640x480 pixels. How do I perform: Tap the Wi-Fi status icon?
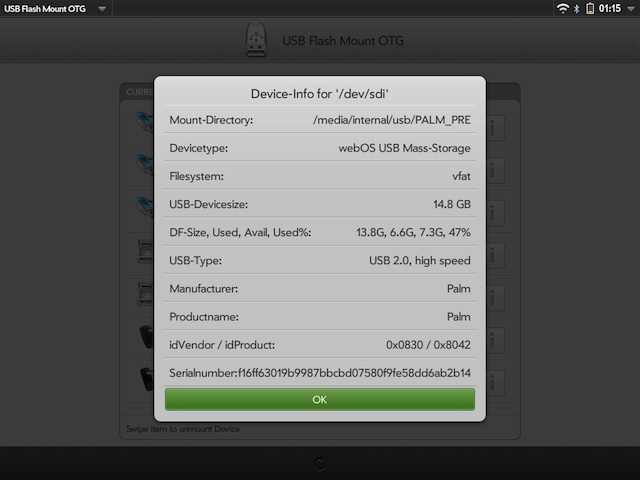563,9
